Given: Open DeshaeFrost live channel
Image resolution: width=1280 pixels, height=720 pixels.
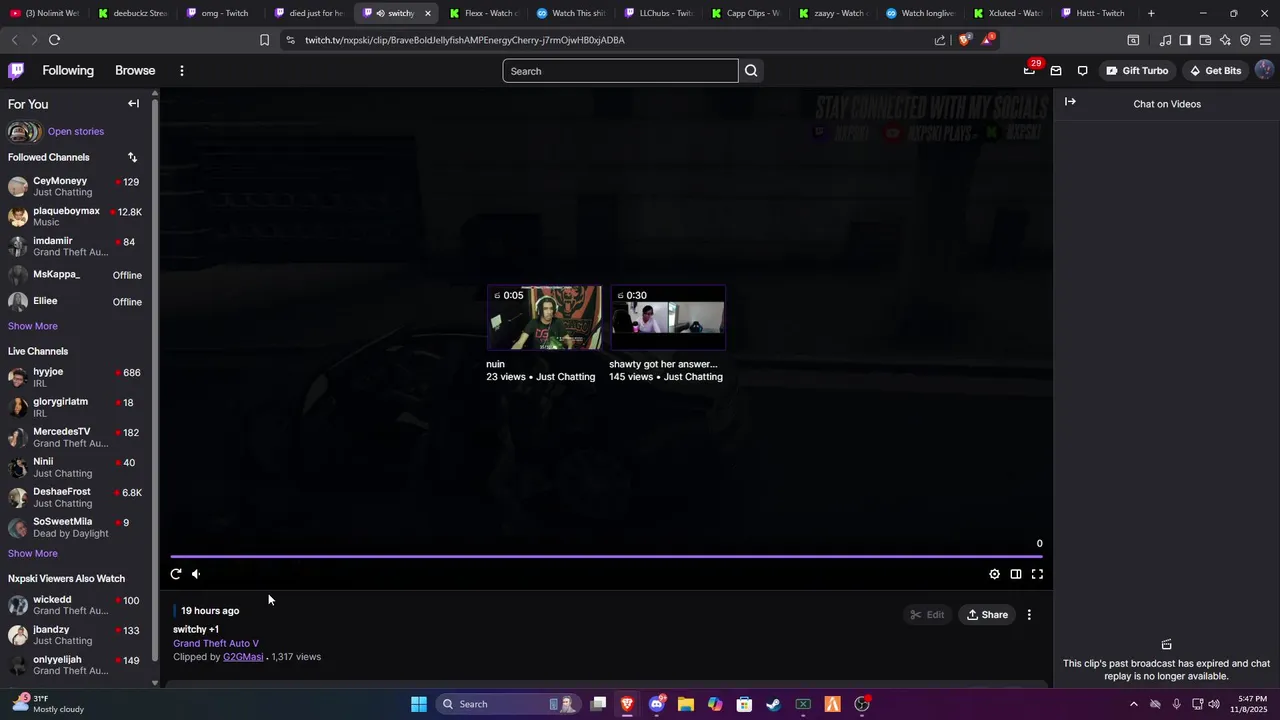Looking at the screenshot, I should click(x=75, y=498).
